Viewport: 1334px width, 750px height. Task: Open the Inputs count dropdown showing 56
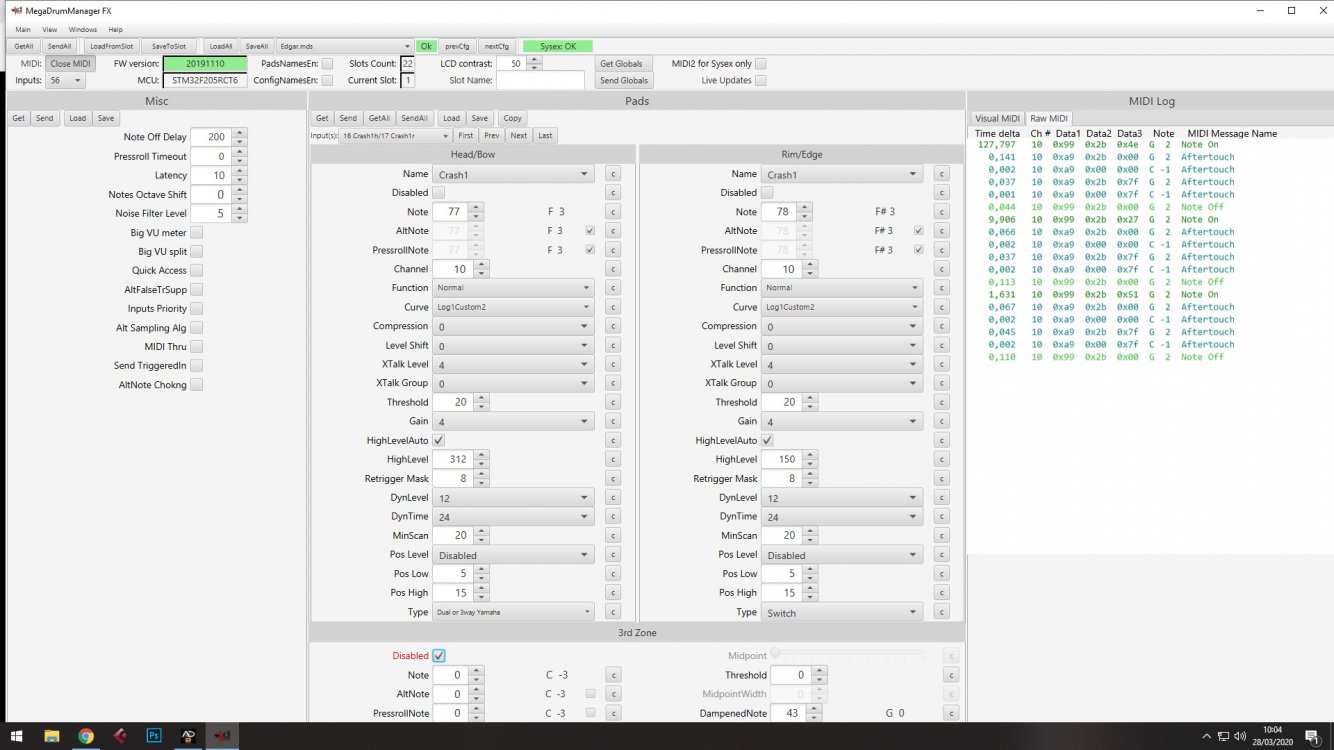click(x=65, y=80)
